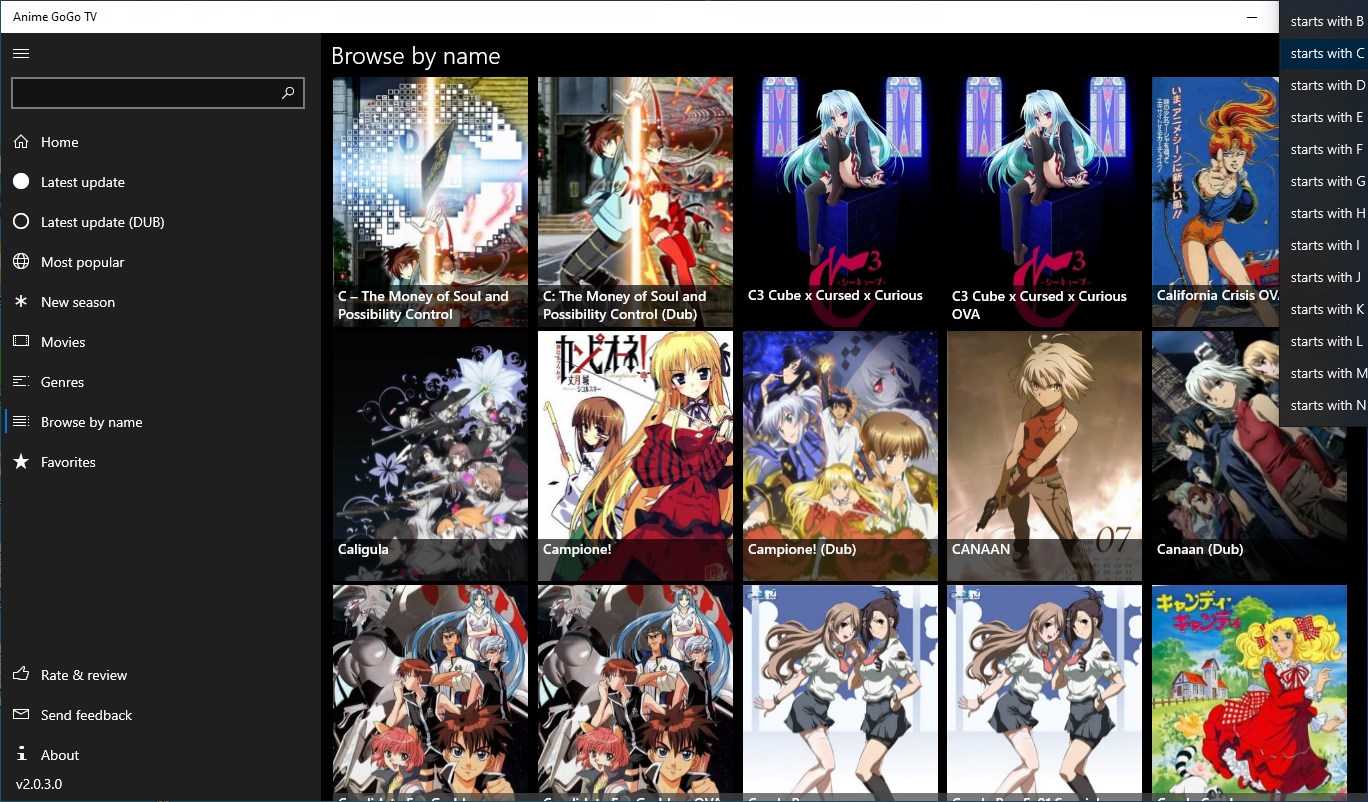Choose 'starts with K' filter
The width and height of the screenshot is (1368, 802).
tap(1324, 309)
